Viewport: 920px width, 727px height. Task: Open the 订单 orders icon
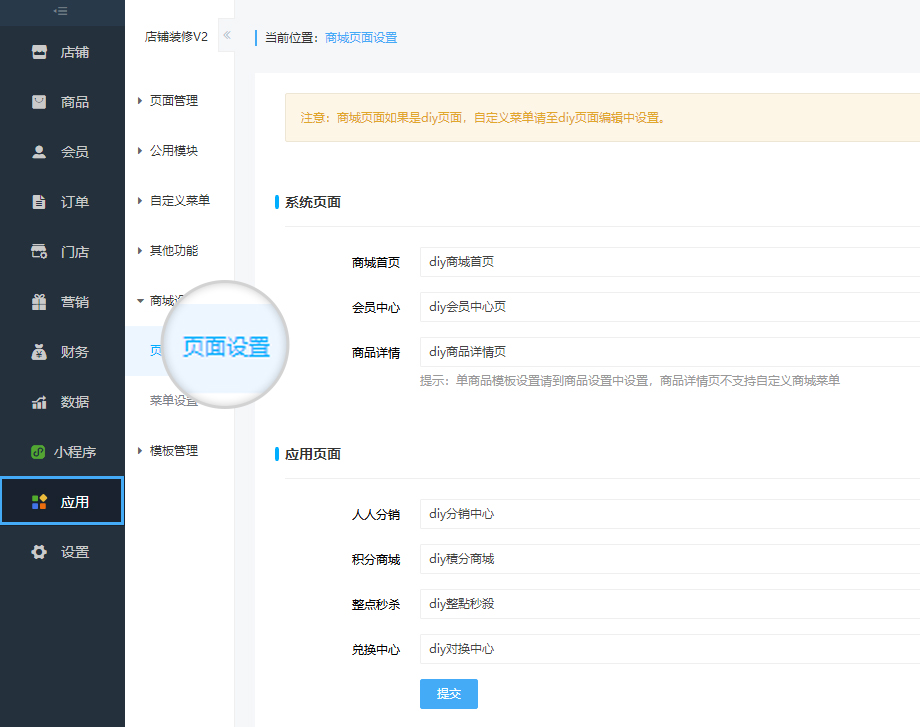click(x=39, y=202)
